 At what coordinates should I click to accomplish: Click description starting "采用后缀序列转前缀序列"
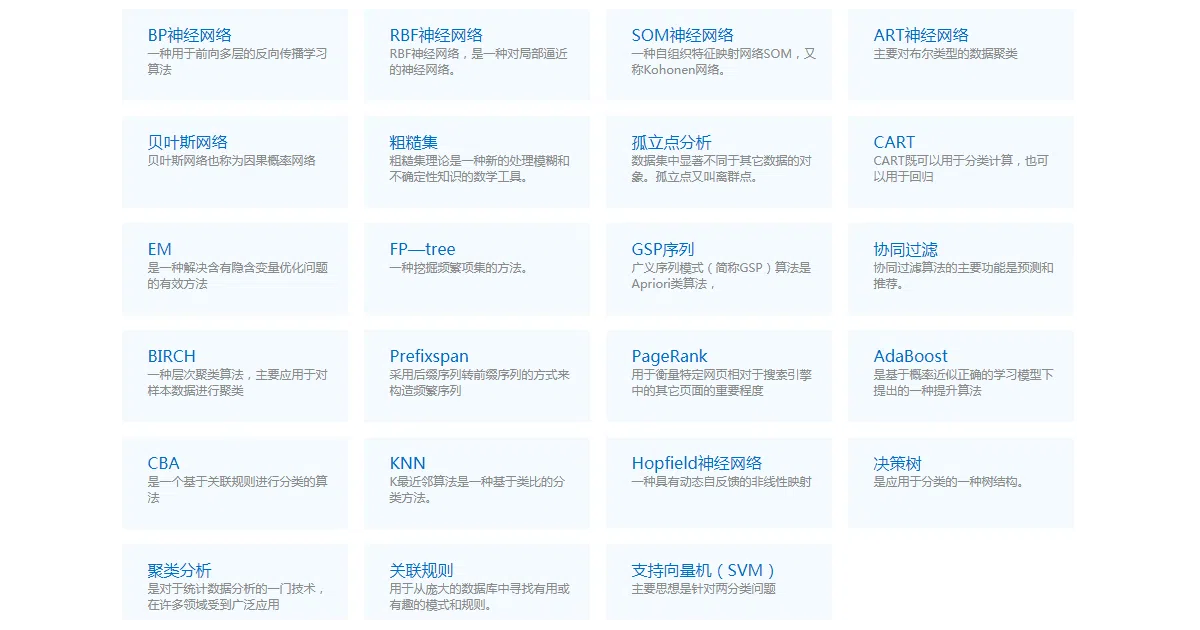click(480, 383)
